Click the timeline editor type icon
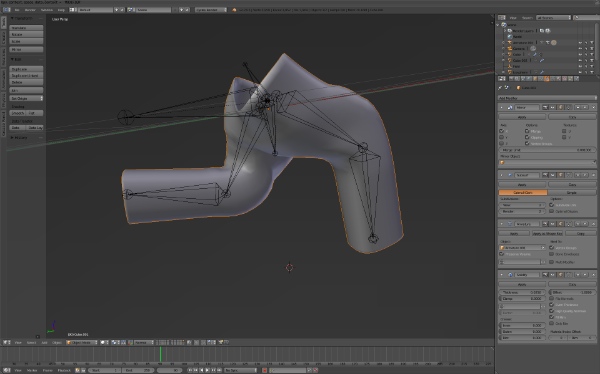Screen dimensions: 600x374 [7, 370]
